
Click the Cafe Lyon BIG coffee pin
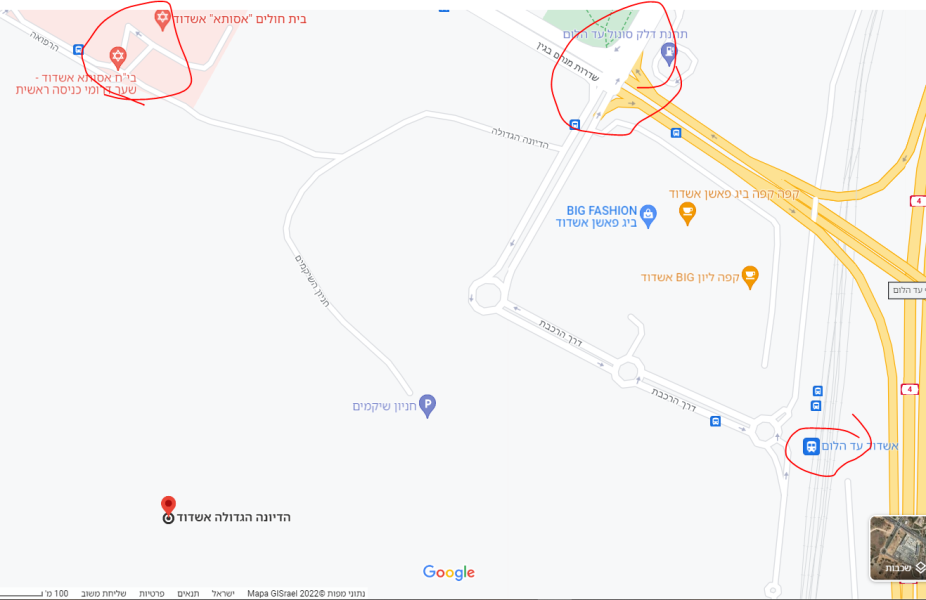[x=750, y=278]
